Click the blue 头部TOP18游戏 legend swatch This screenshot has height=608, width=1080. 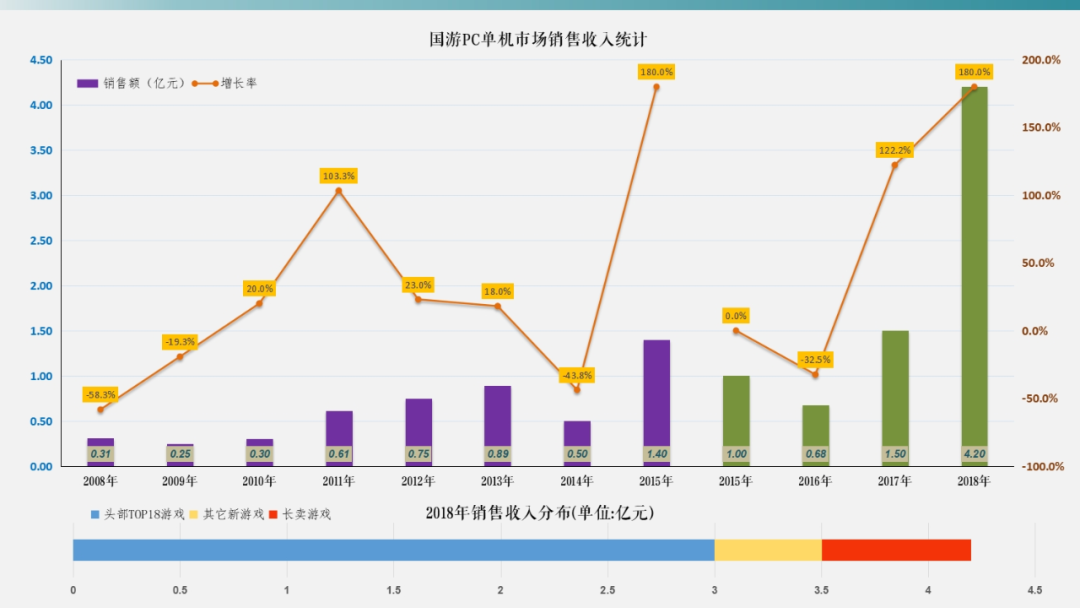point(95,514)
